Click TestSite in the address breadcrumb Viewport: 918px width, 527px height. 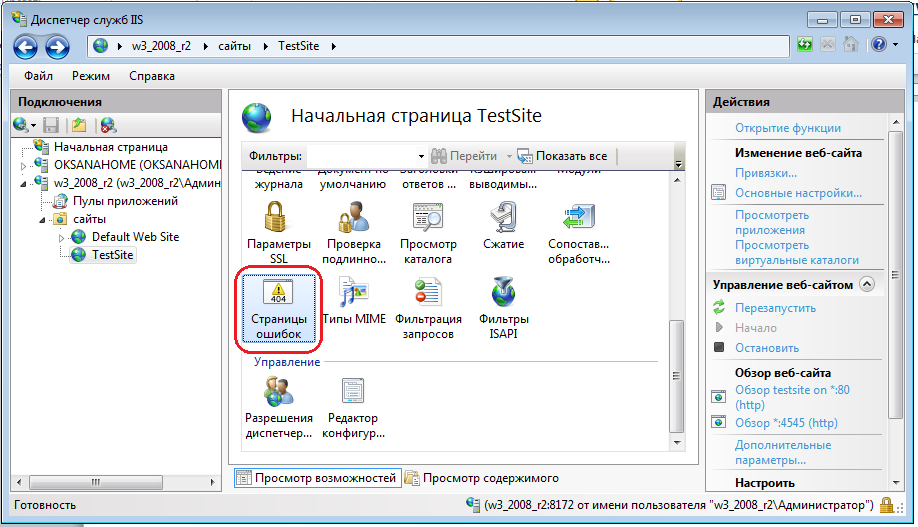tap(299, 46)
